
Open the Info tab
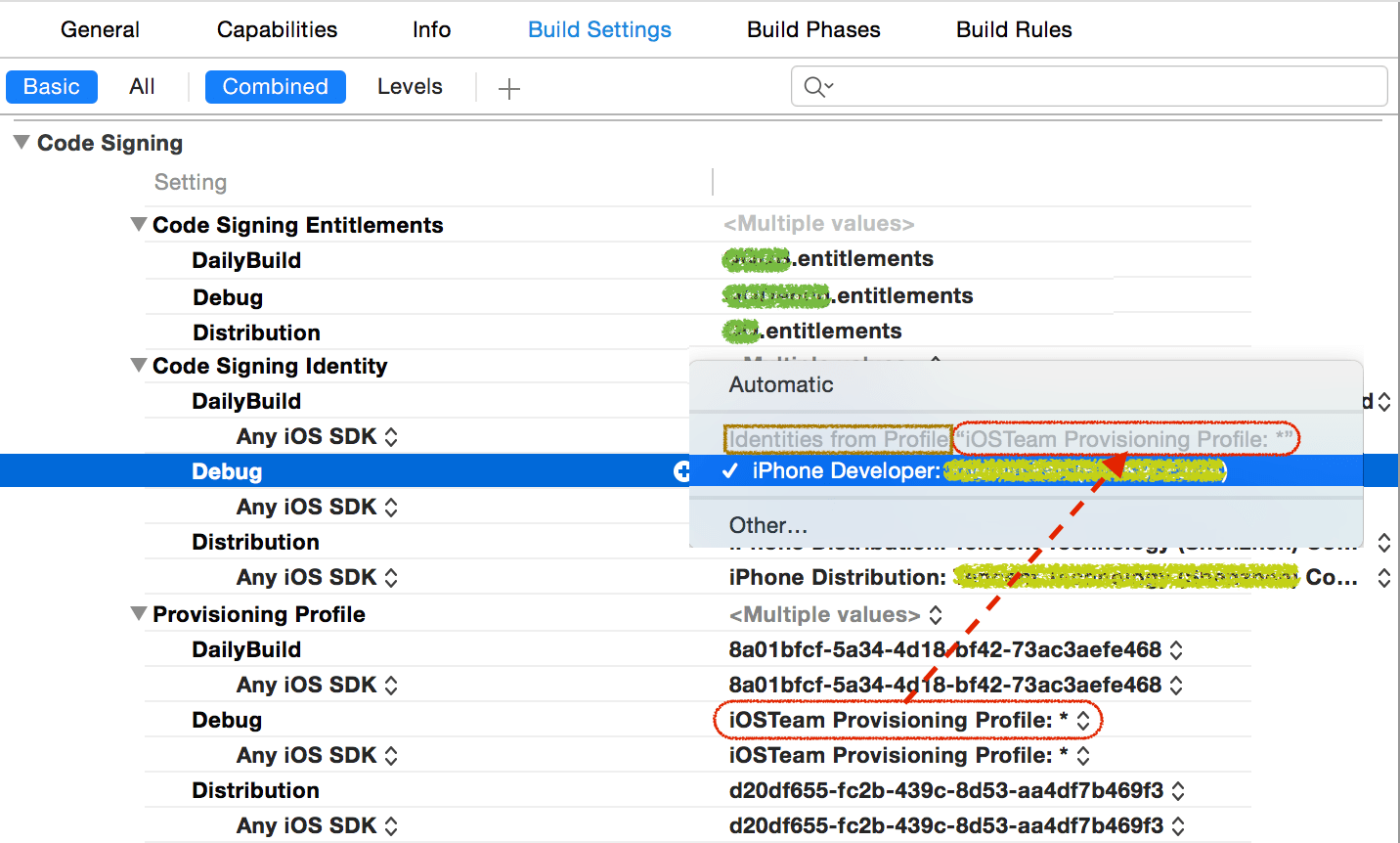[430, 29]
